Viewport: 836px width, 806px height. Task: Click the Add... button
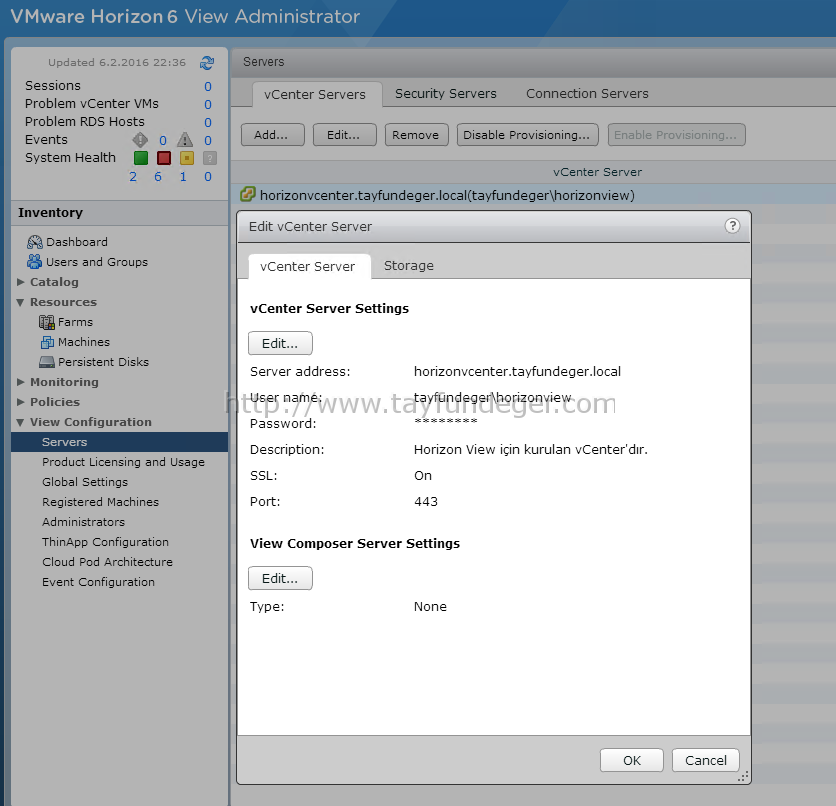272,135
